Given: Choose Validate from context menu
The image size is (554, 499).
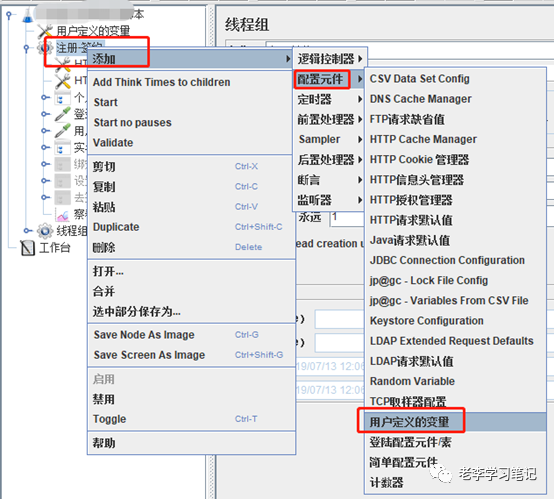Looking at the screenshot, I should coord(191,142).
